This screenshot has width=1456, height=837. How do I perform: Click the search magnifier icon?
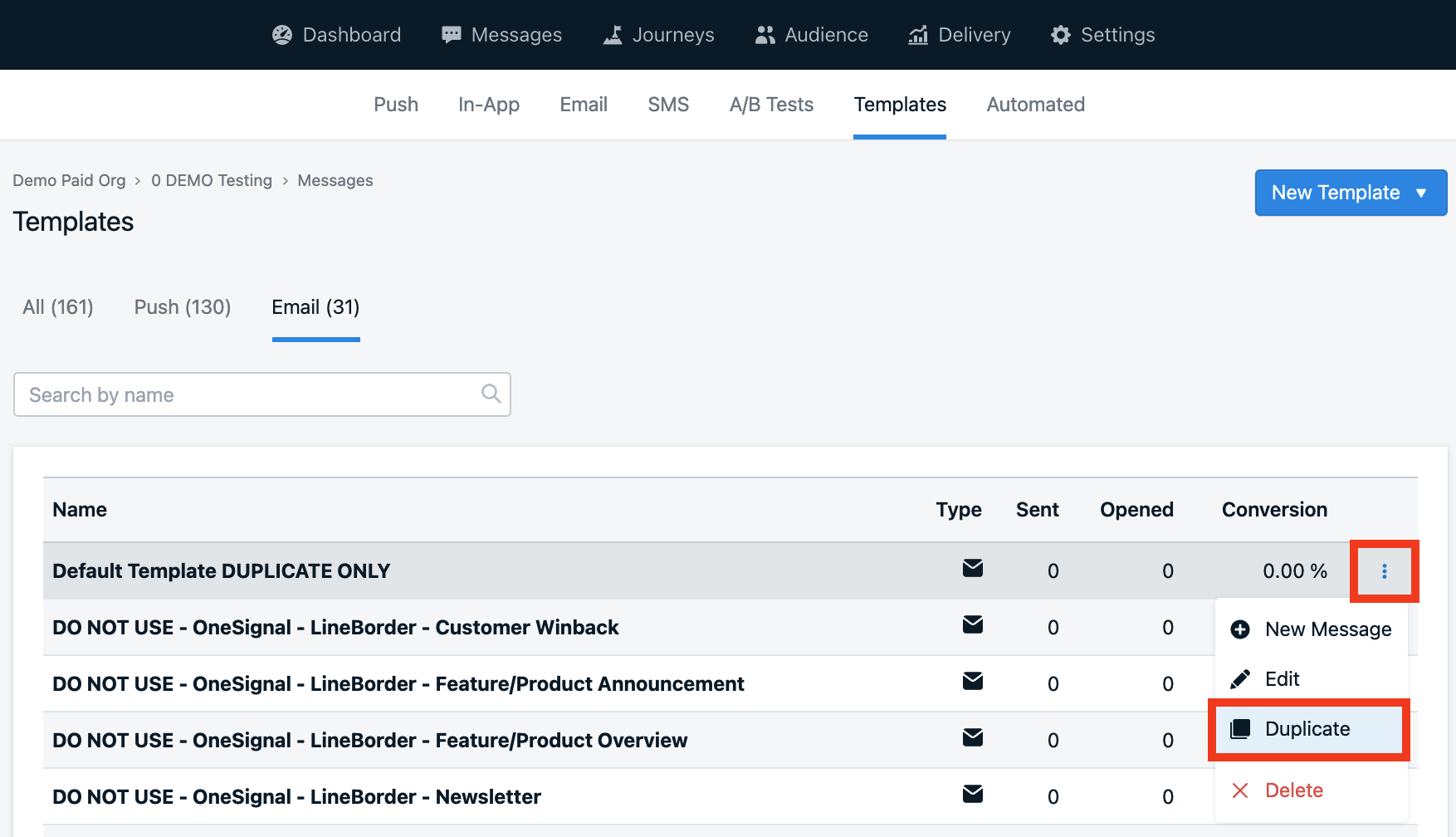pos(491,394)
